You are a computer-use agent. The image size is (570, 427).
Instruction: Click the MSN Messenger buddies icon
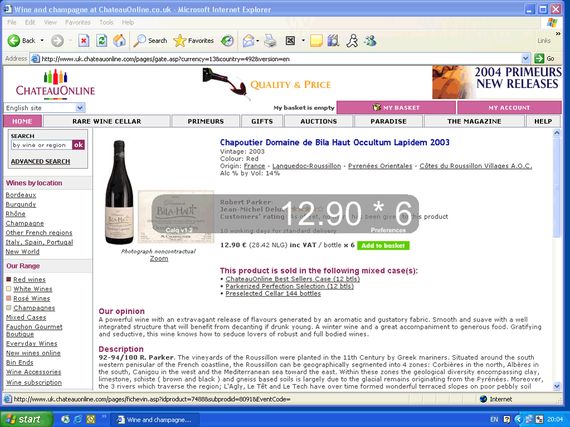point(370,41)
